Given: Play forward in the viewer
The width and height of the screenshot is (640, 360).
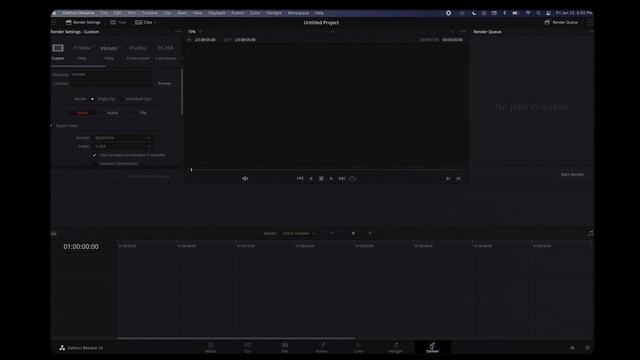Looking at the screenshot, I should coord(331,178).
